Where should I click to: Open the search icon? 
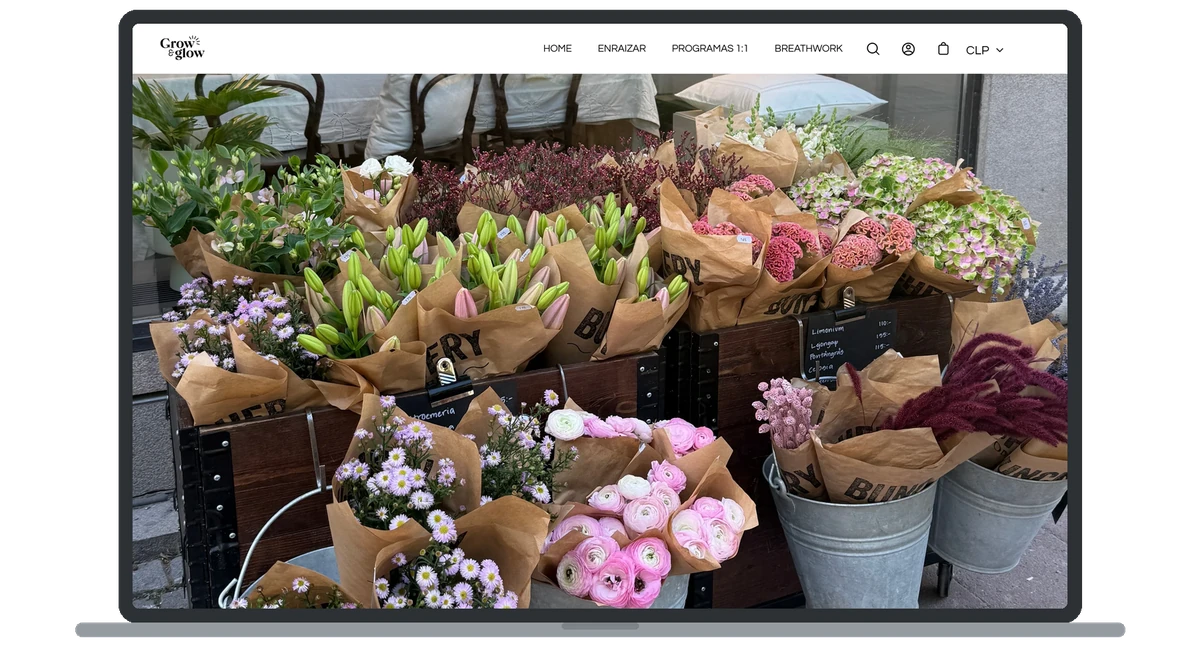(873, 49)
